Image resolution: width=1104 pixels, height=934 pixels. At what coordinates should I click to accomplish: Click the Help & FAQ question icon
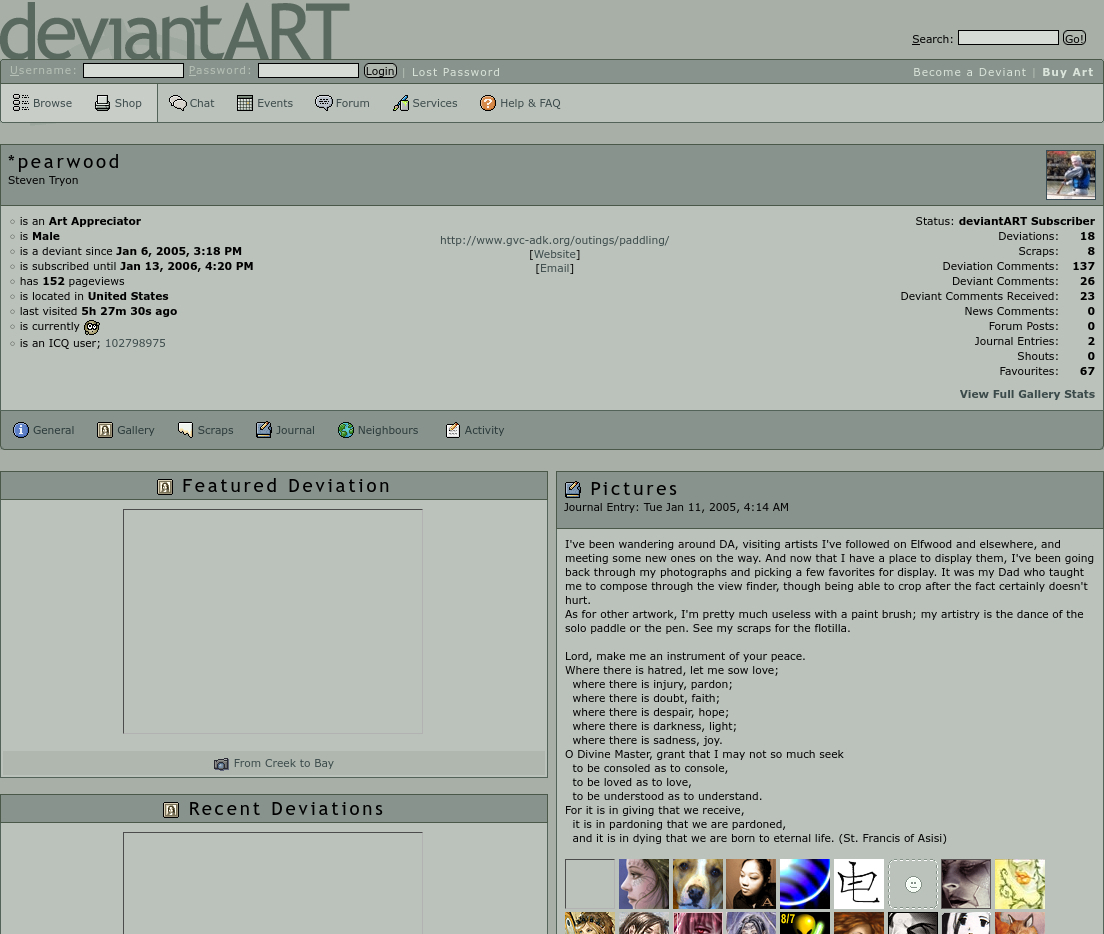(x=488, y=103)
